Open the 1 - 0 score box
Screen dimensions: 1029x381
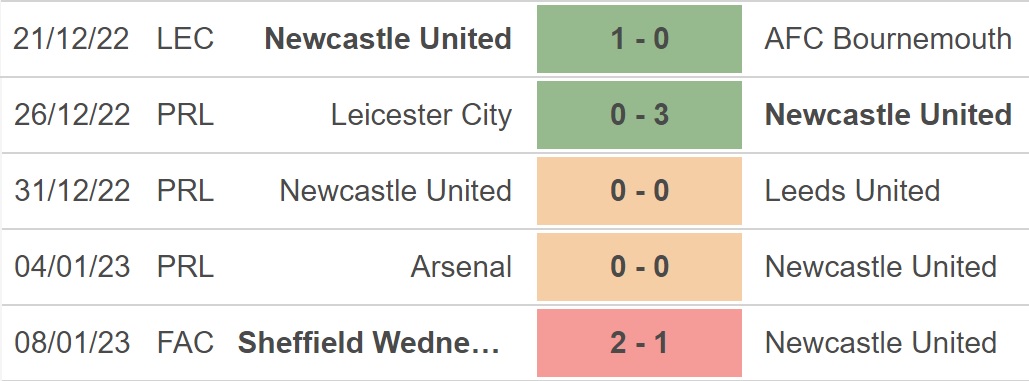tap(639, 39)
